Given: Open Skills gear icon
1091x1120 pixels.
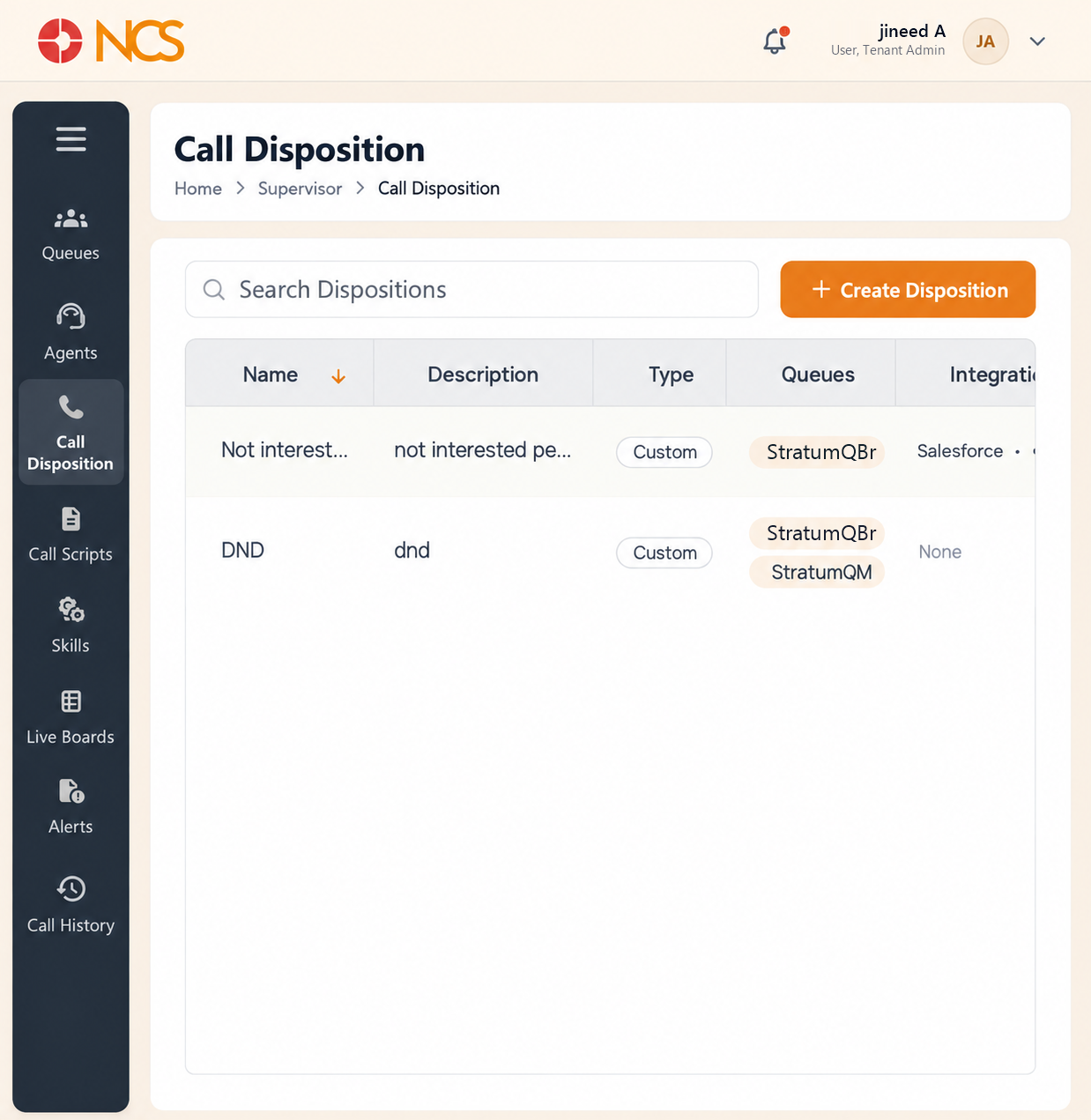Looking at the screenshot, I should [x=71, y=609].
